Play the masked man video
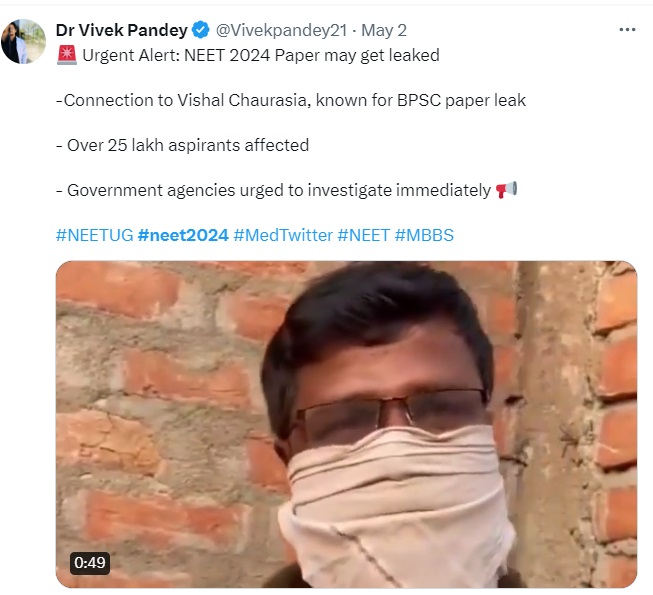 click(x=346, y=424)
